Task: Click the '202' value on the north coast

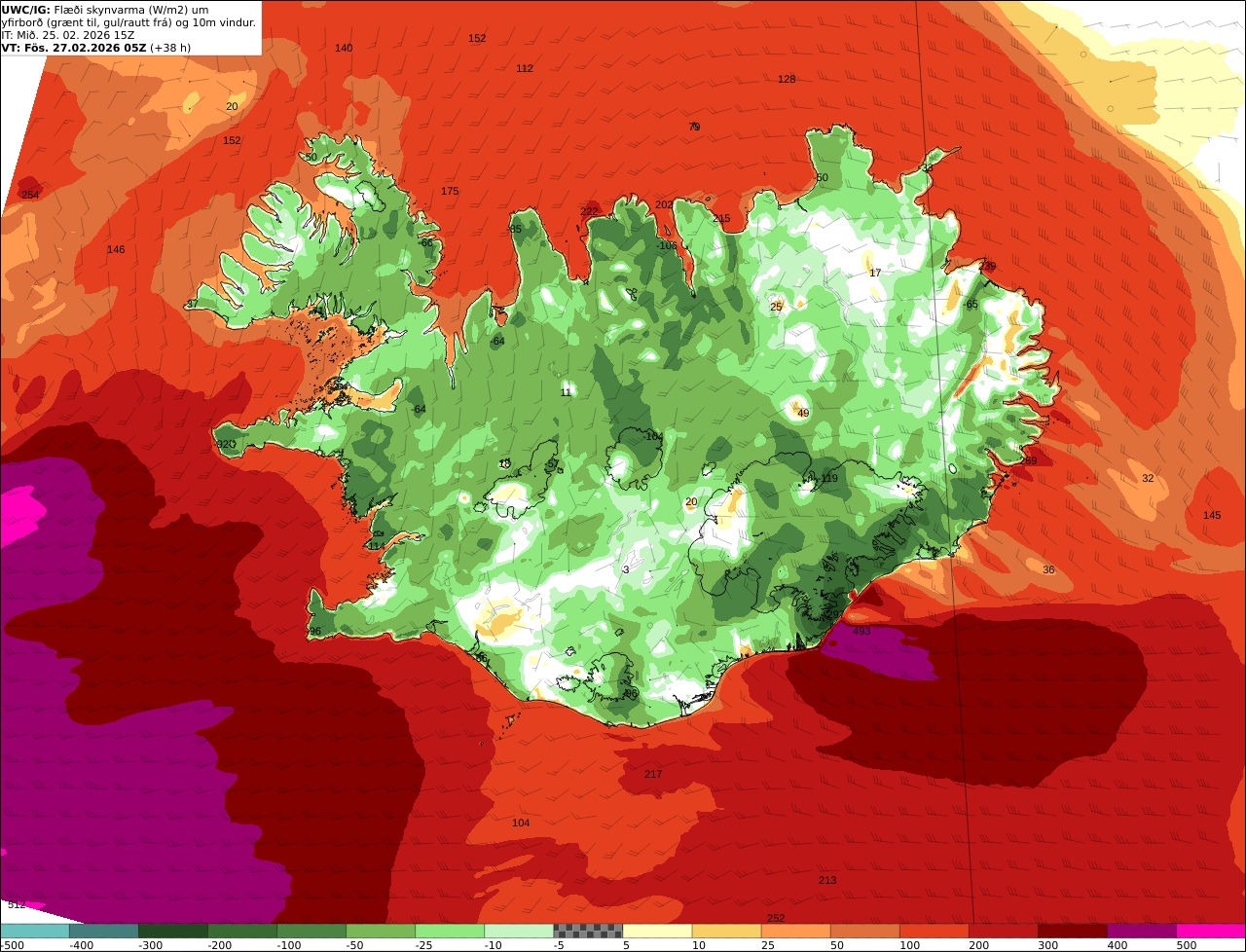Action: [x=664, y=205]
